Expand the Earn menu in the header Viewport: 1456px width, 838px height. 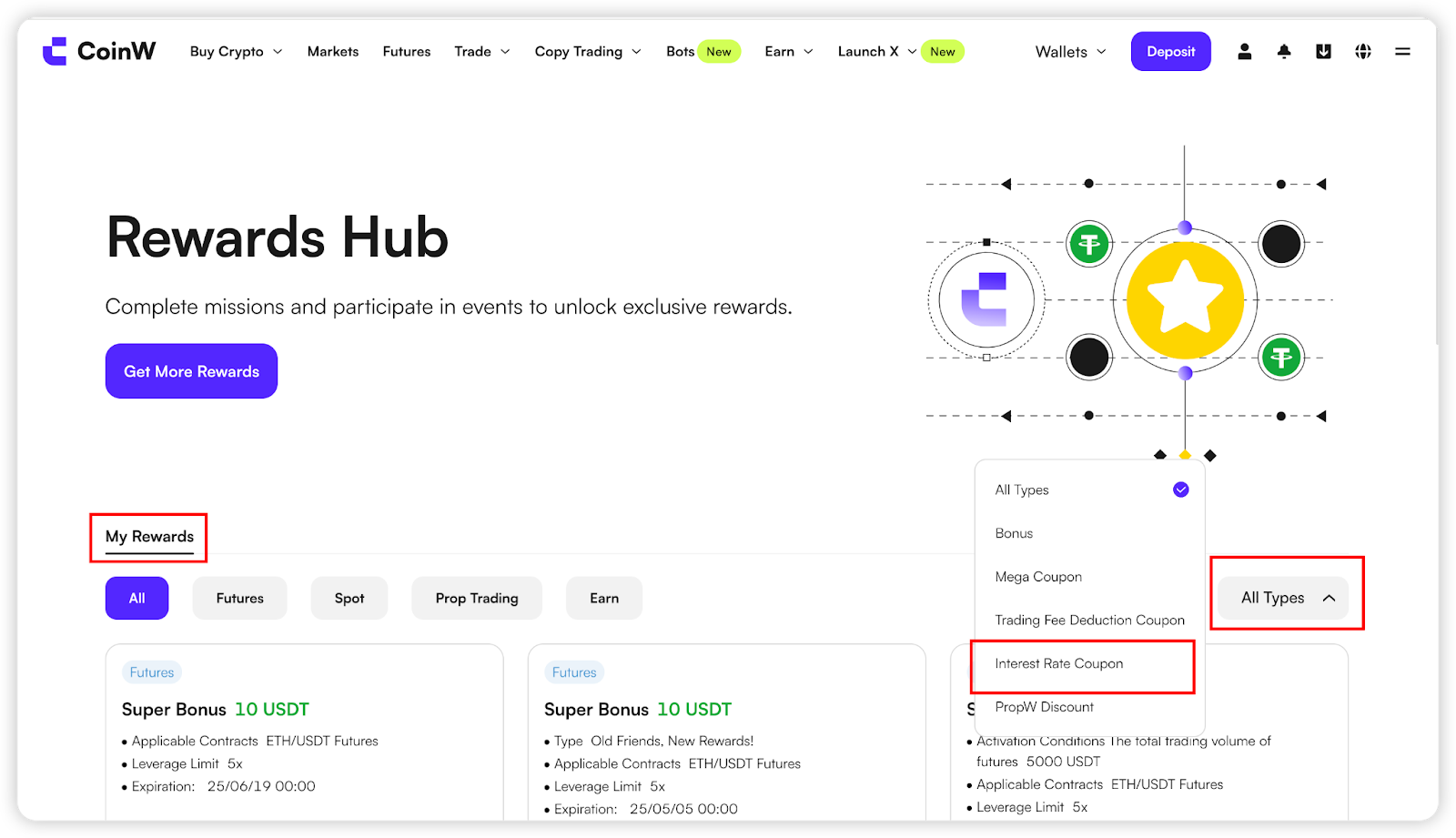(788, 52)
